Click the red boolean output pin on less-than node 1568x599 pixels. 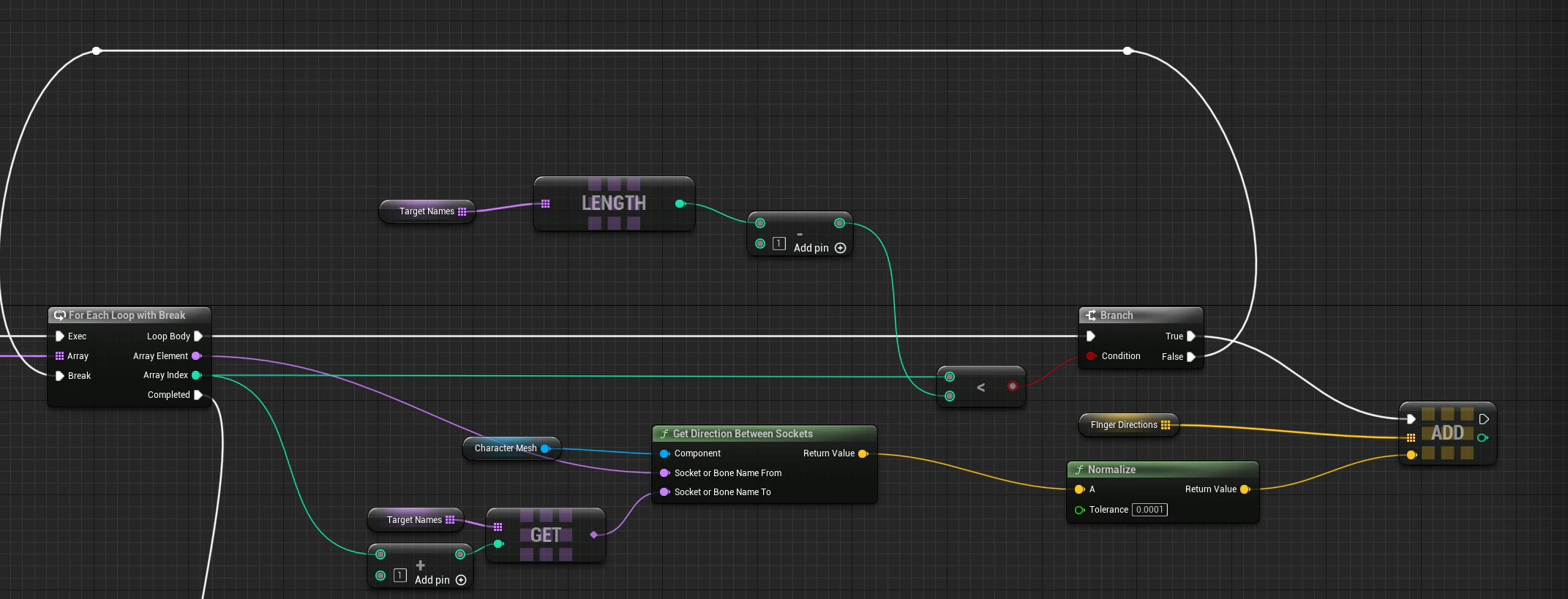(x=1013, y=386)
